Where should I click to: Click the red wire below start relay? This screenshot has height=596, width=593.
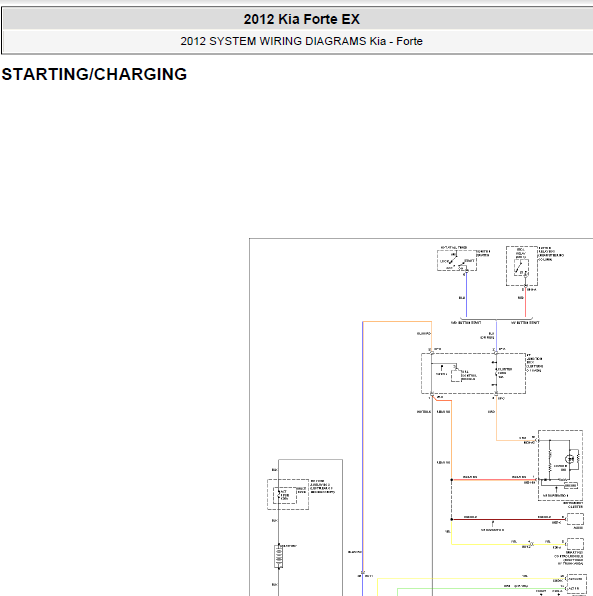[525, 302]
